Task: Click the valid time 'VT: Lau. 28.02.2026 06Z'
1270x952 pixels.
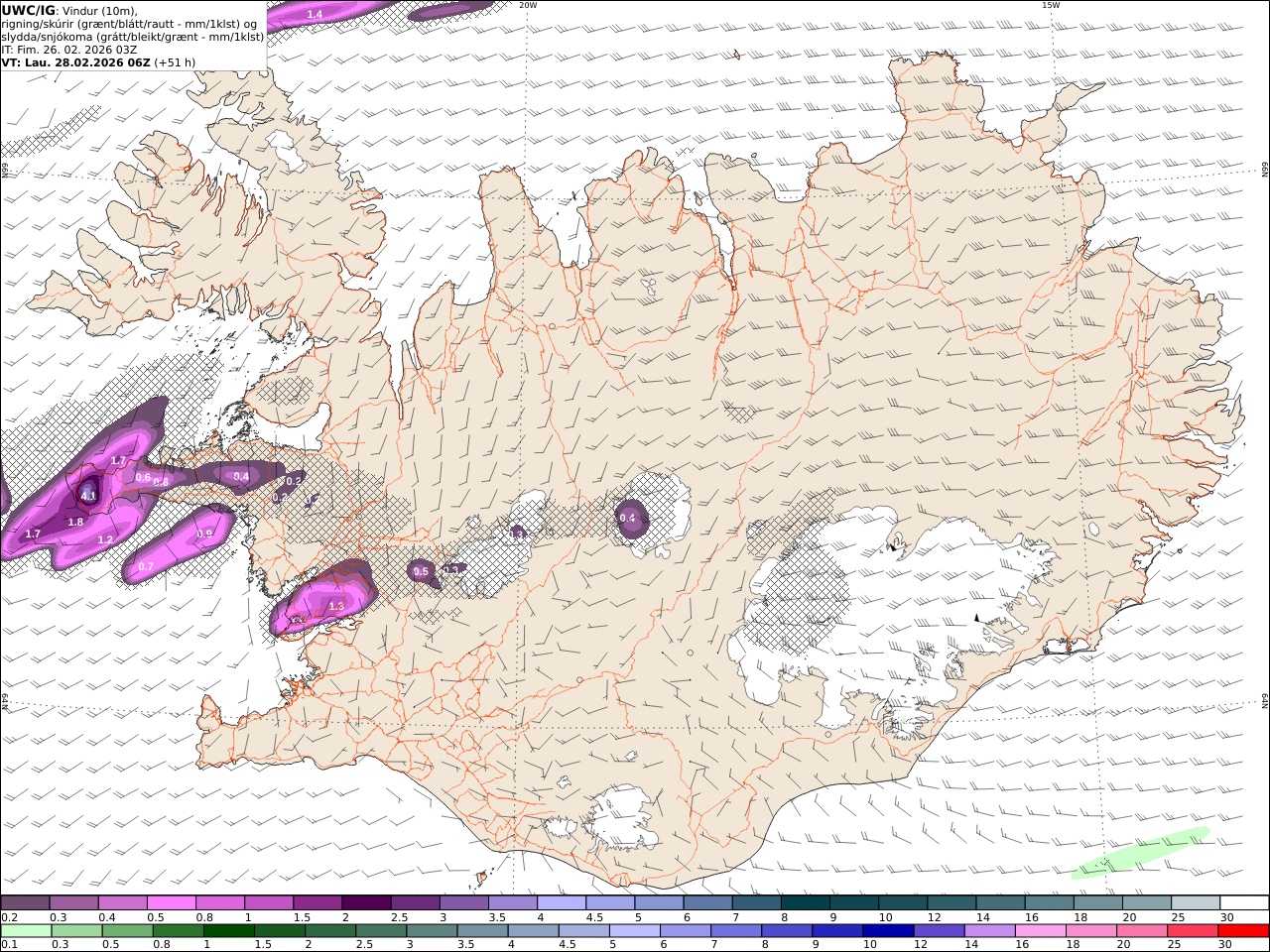Action: tap(76, 62)
